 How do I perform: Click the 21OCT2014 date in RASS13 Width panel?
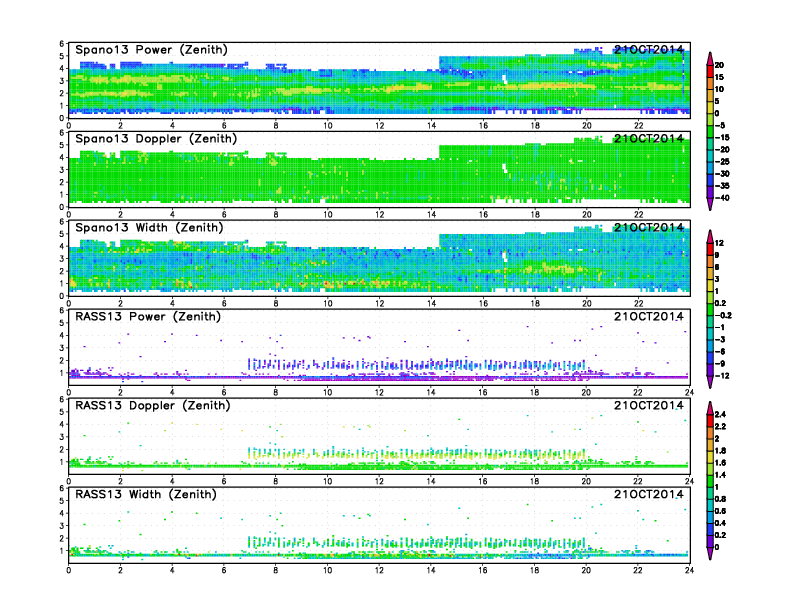point(649,494)
